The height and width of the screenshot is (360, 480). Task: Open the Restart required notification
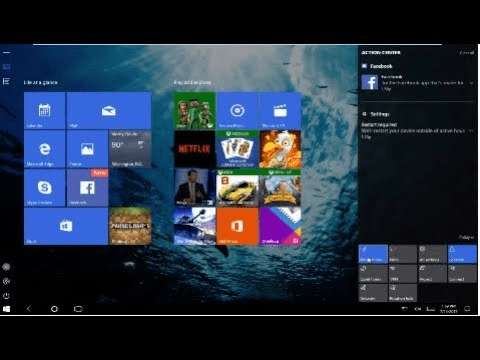(x=417, y=130)
